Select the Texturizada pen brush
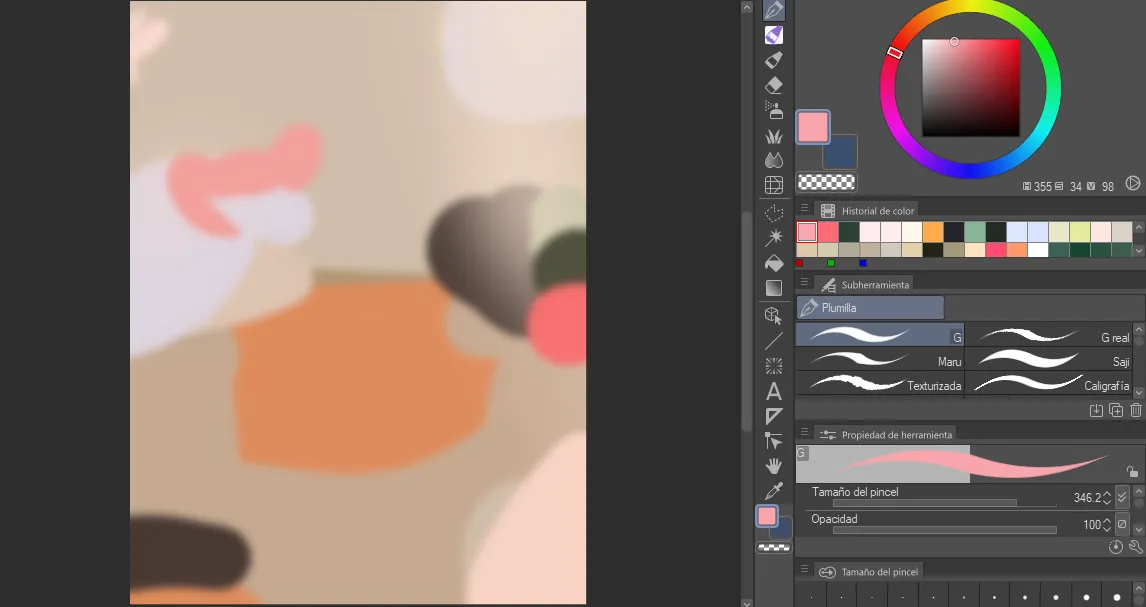Screen dimensions: 1146x607 [x=880, y=383]
